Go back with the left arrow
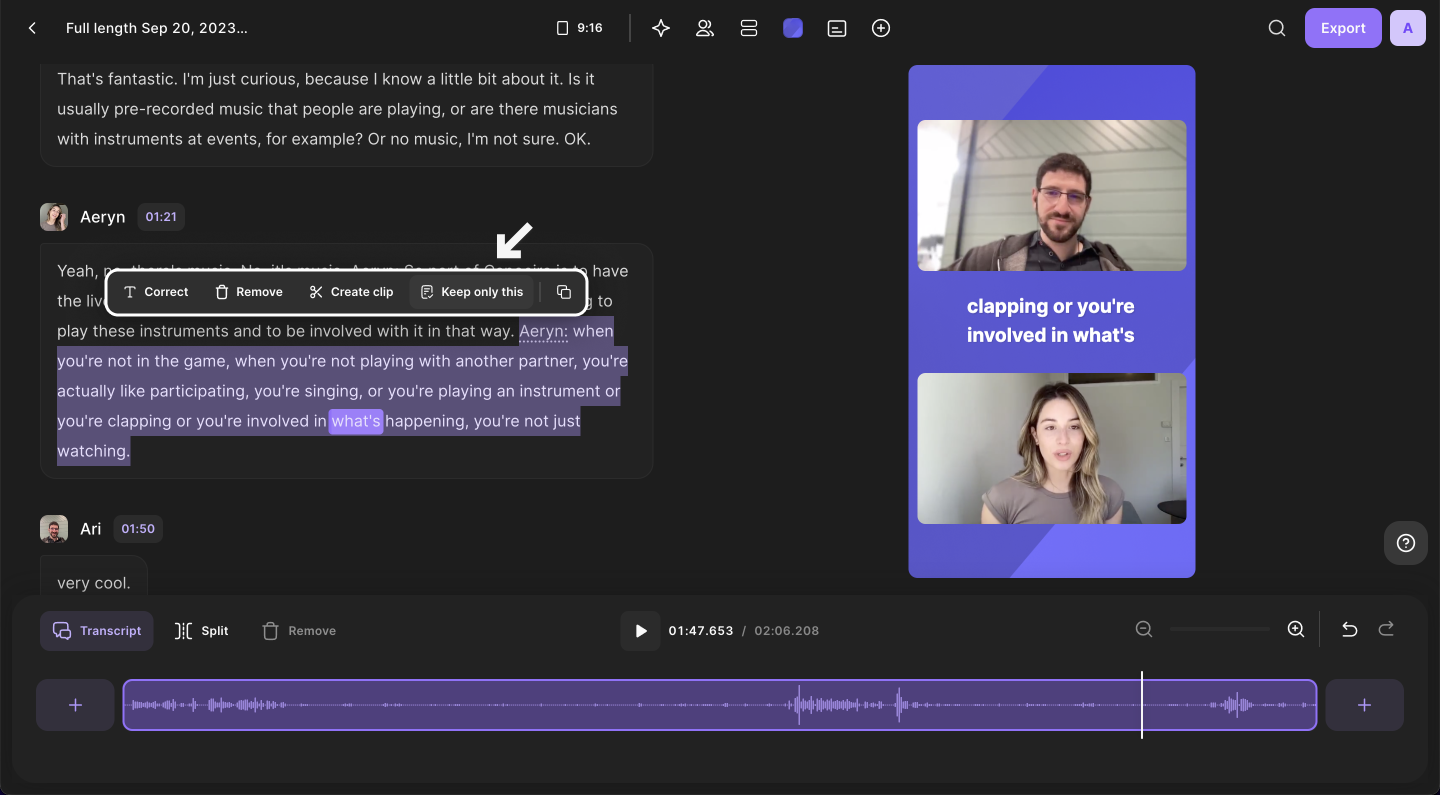1440x795 pixels. click(32, 28)
